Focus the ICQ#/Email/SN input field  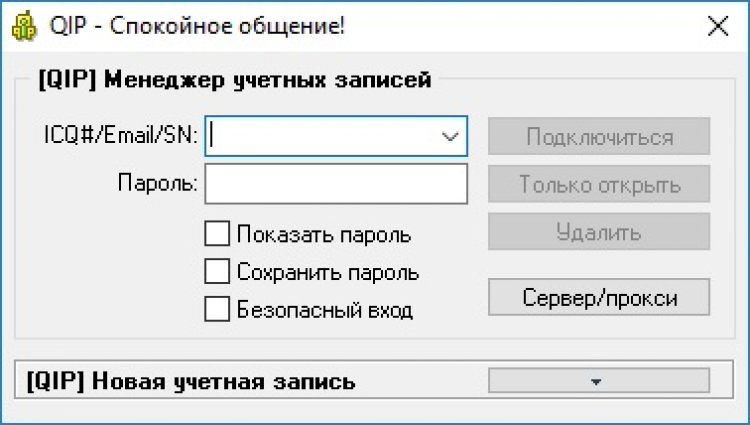point(320,136)
